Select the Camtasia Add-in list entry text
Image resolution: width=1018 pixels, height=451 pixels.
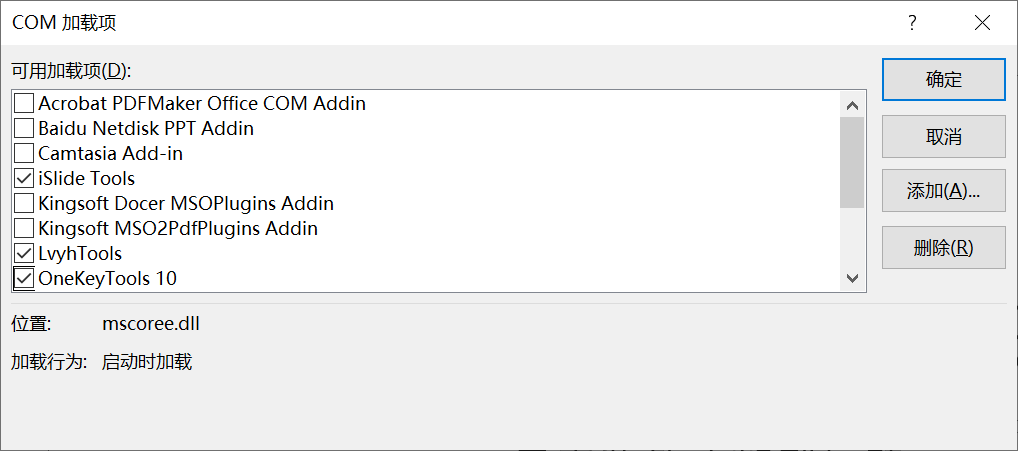tap(110, 154)
